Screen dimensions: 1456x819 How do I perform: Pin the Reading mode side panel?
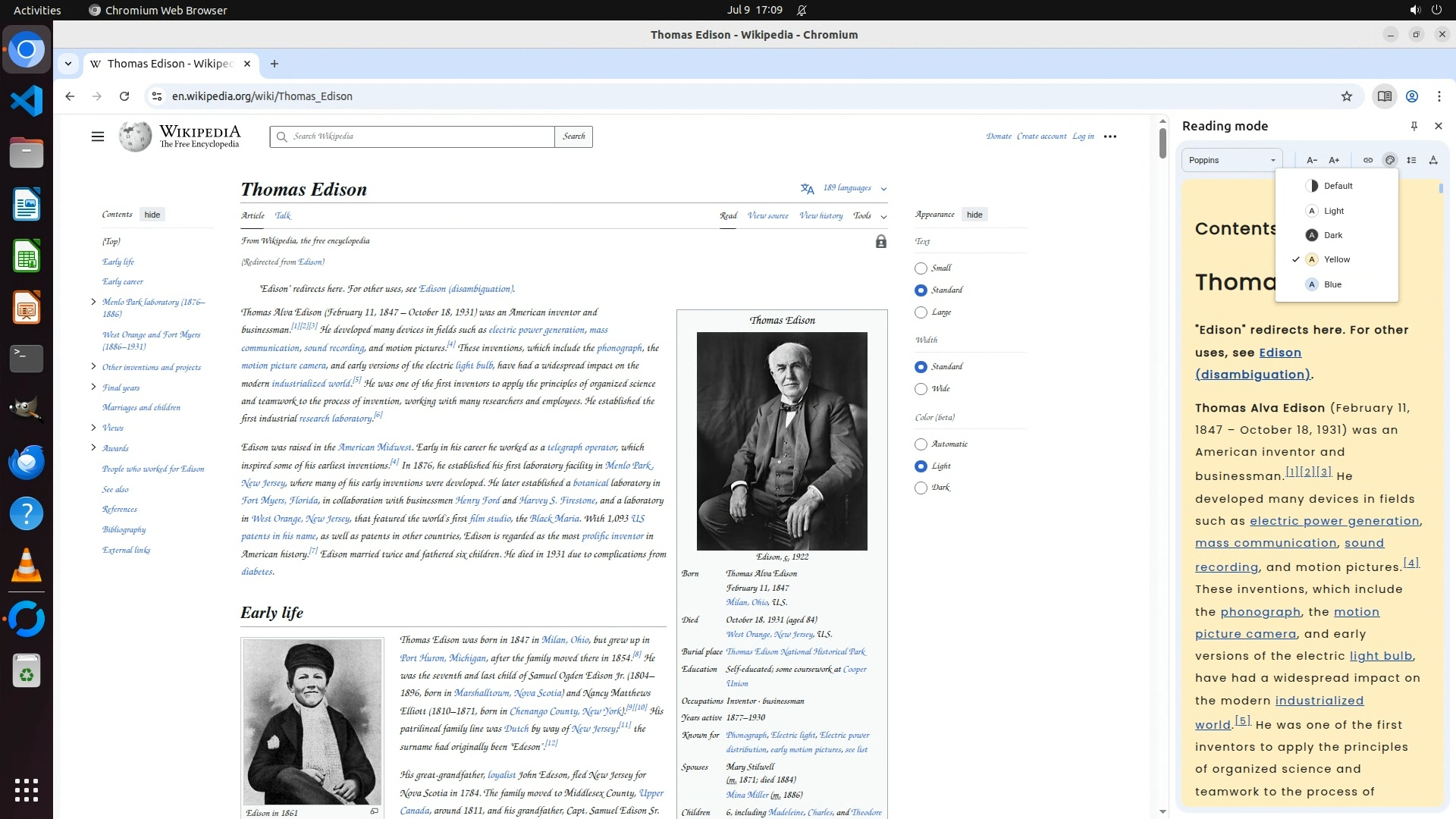click(x=1414, y=126)
